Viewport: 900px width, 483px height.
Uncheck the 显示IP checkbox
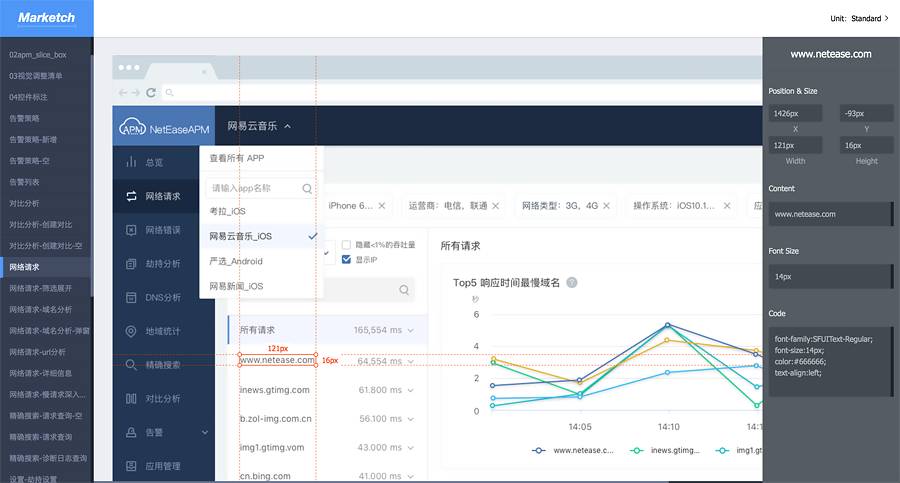point(346,260)
